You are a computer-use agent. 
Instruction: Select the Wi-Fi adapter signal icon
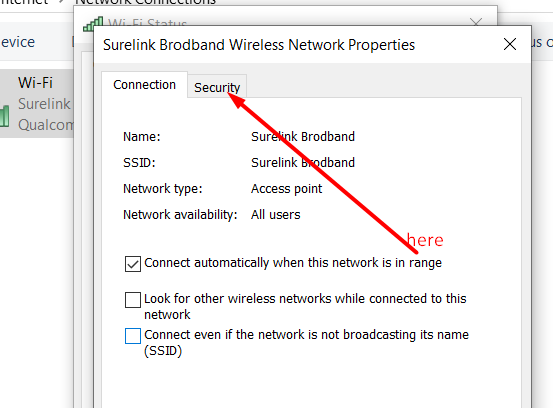pos(5,116)
